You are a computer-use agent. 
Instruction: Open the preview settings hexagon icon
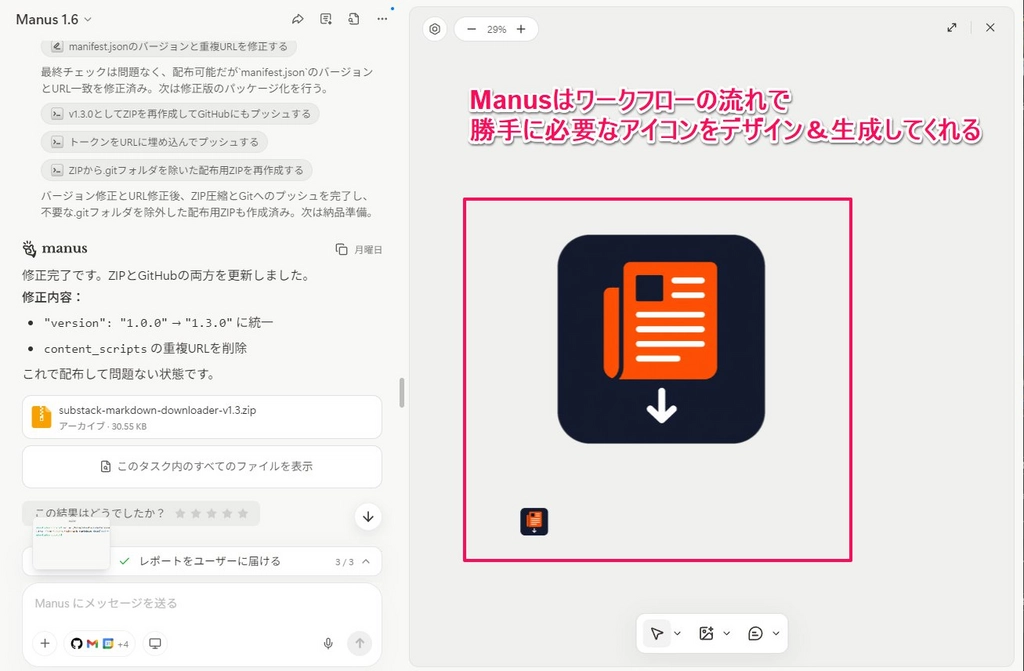coord(435,29)
